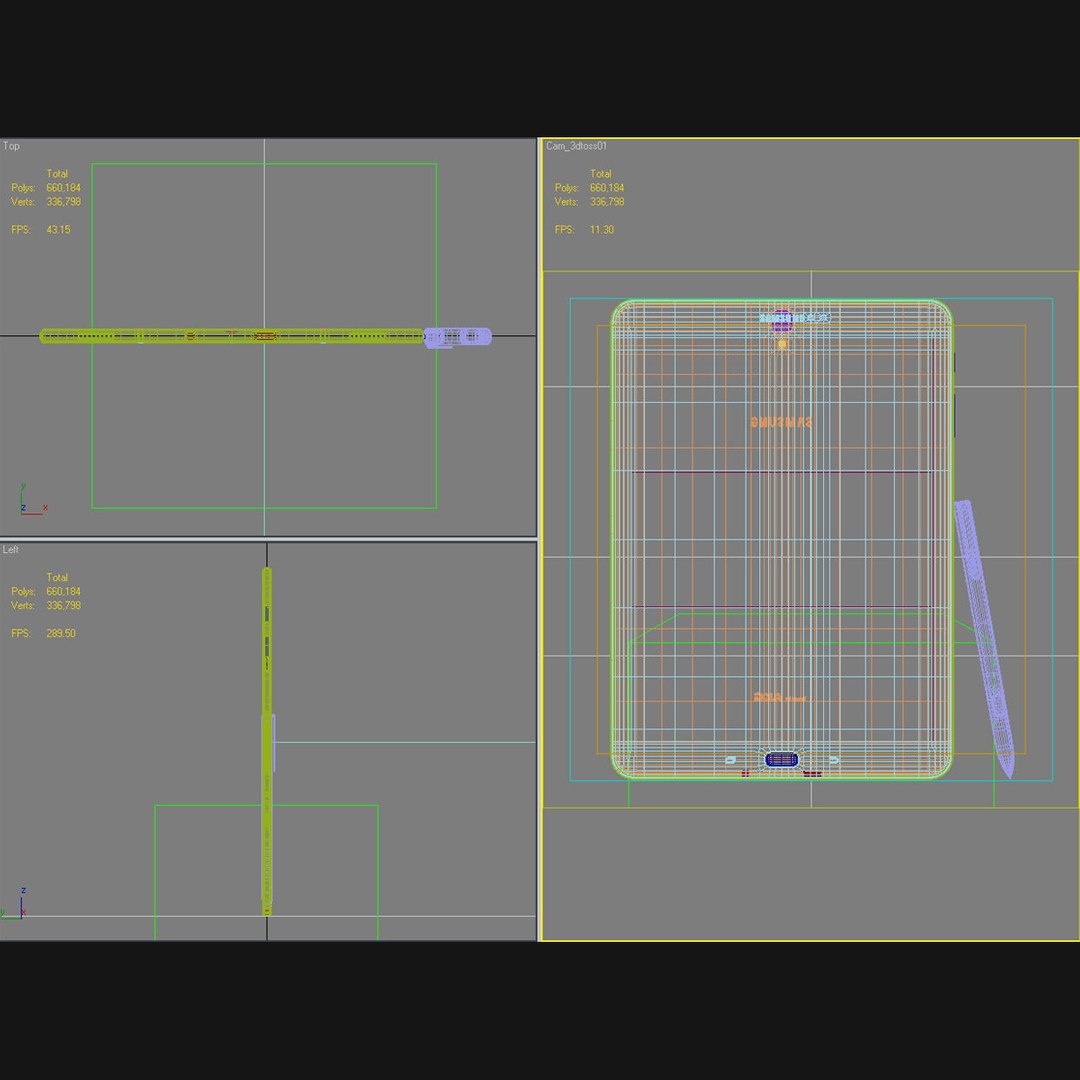Screen dimensions: 1080x1080
Task: Select the yellow tablet edge in Left viewport
Action: pyautogui.click(x=267, y=741)
